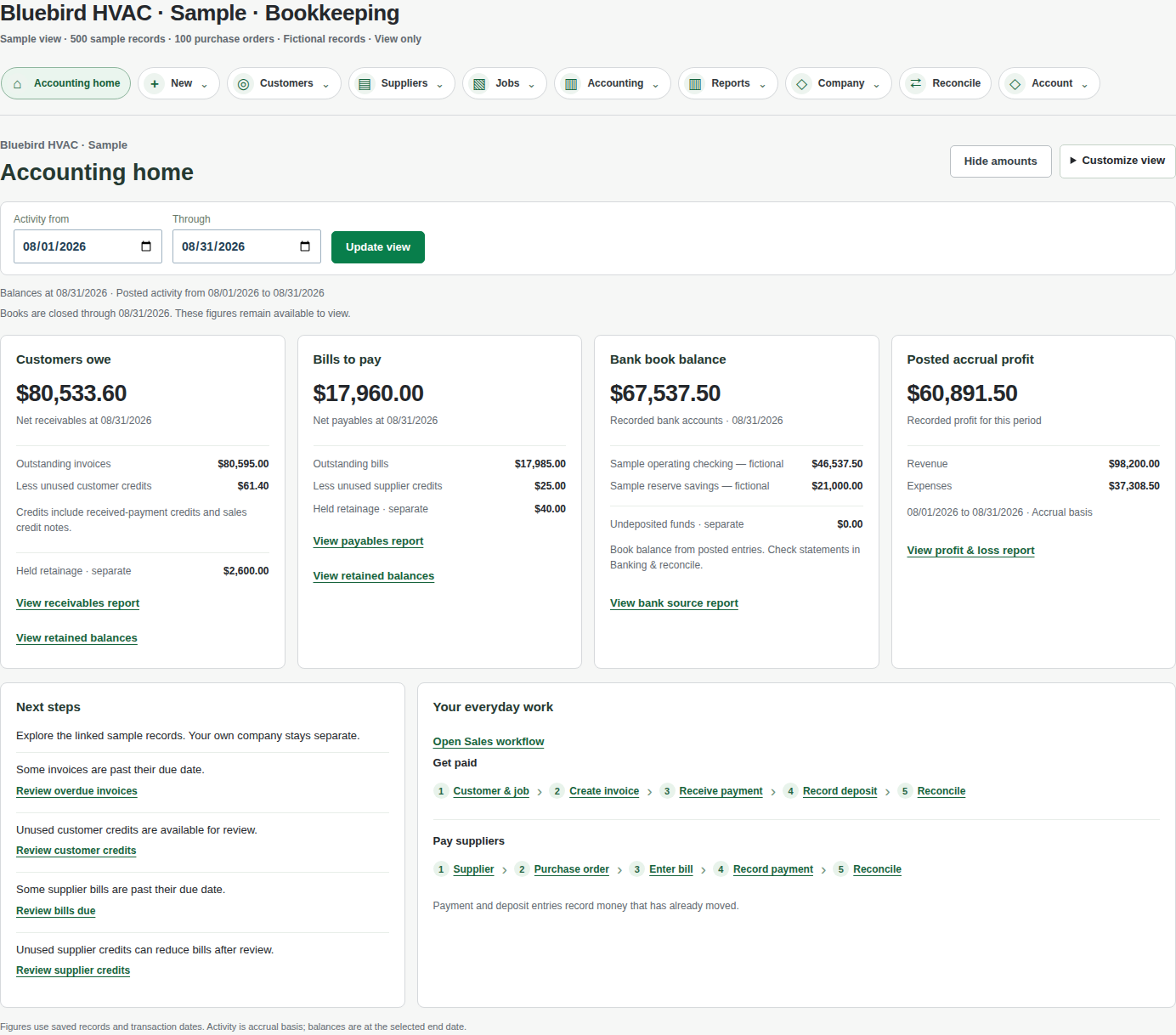
Task: Click the Company diamond icon
Action: tap(801, 84)
